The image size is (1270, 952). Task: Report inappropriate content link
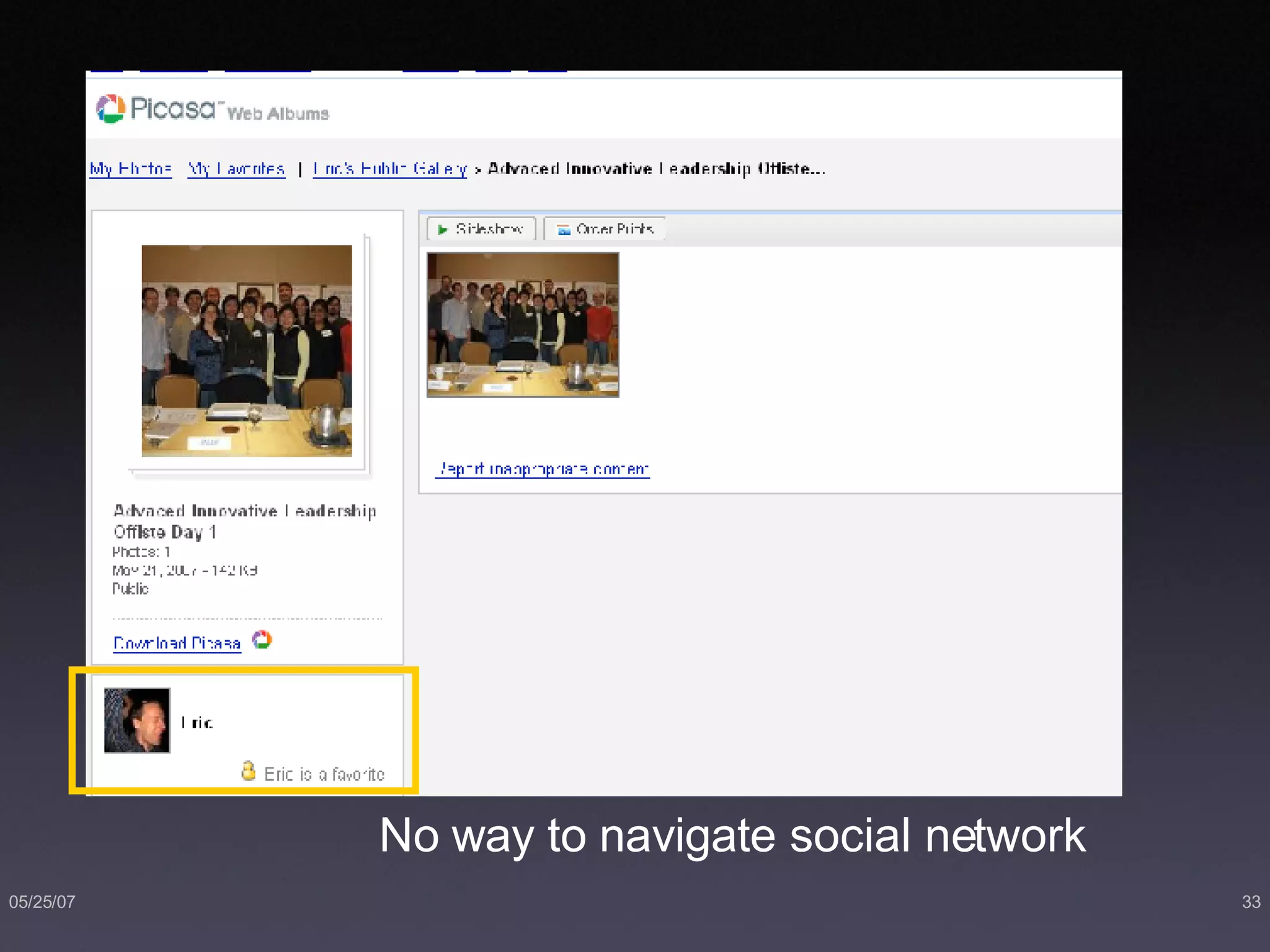click(543, 469)
